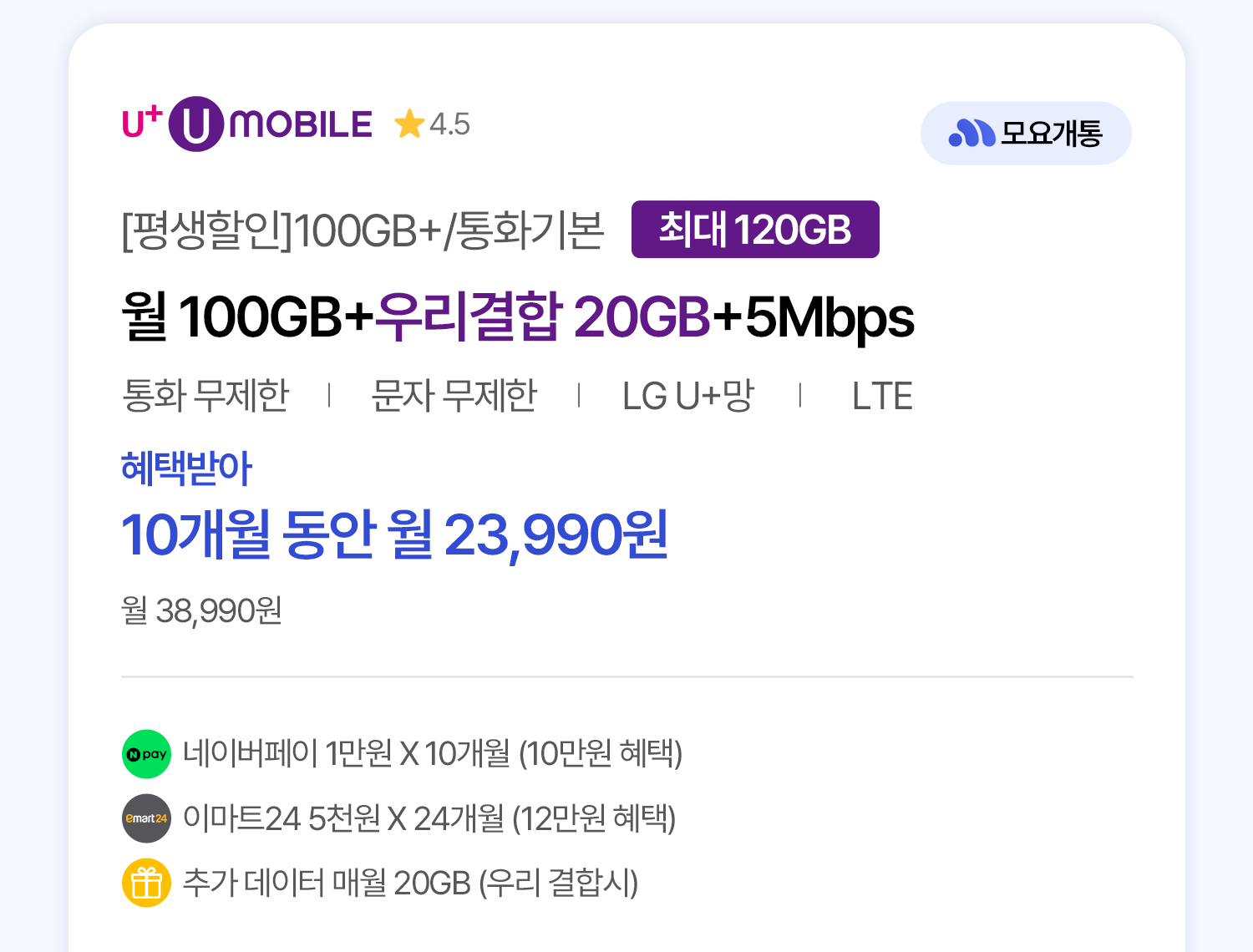Click the emart24 round icon
The height and width of the screenshot is (952, 1253).
146,818
